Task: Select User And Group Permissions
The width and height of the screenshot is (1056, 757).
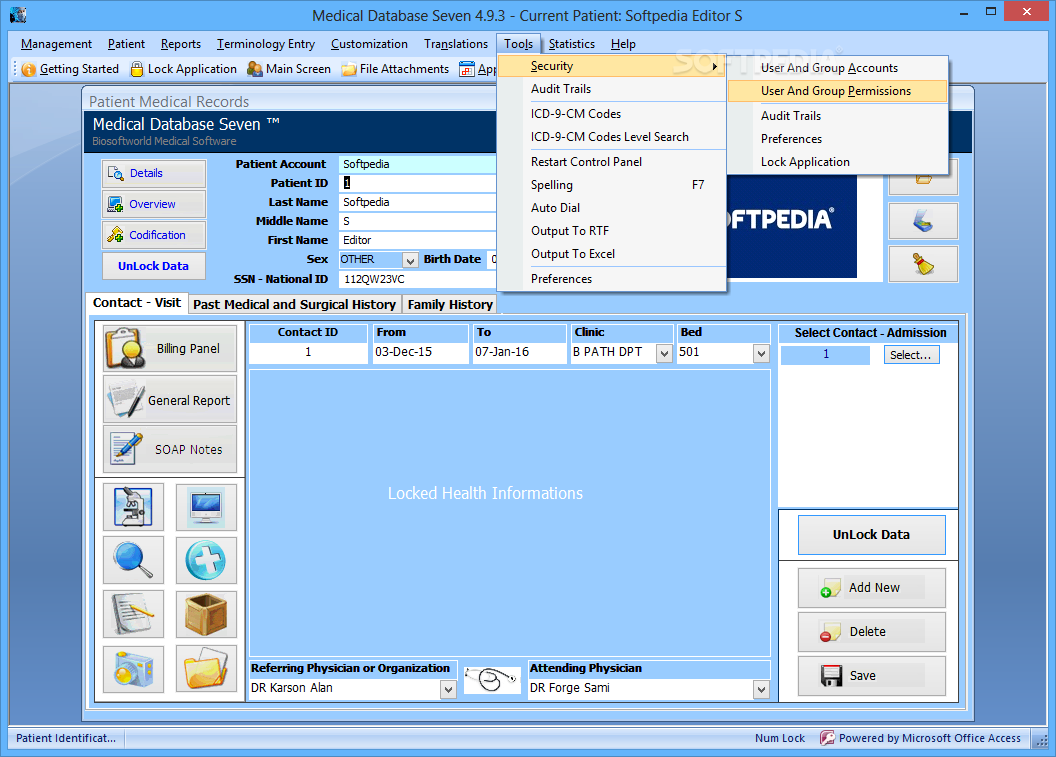Action: 838,91
